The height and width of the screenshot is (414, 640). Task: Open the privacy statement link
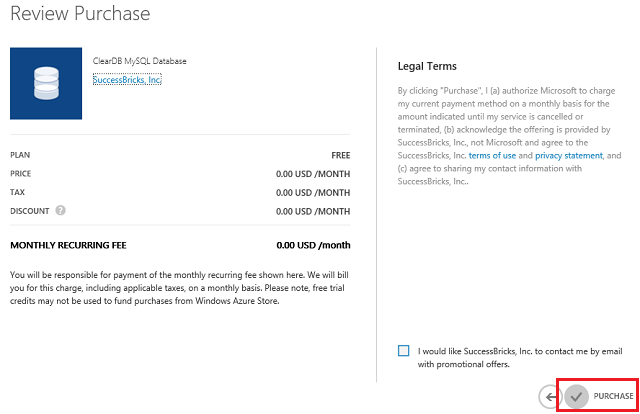(x=569, y=156)
